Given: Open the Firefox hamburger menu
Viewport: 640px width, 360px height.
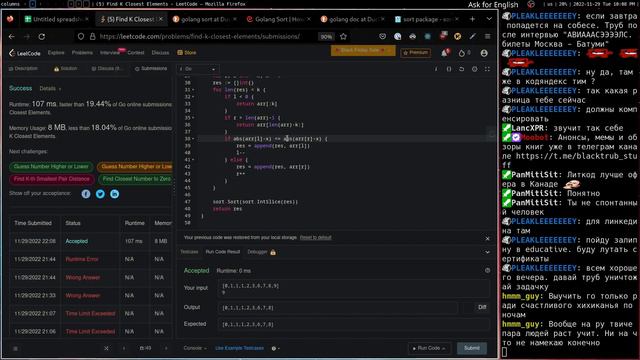Looking at the screenshot, I should [487, 36].
